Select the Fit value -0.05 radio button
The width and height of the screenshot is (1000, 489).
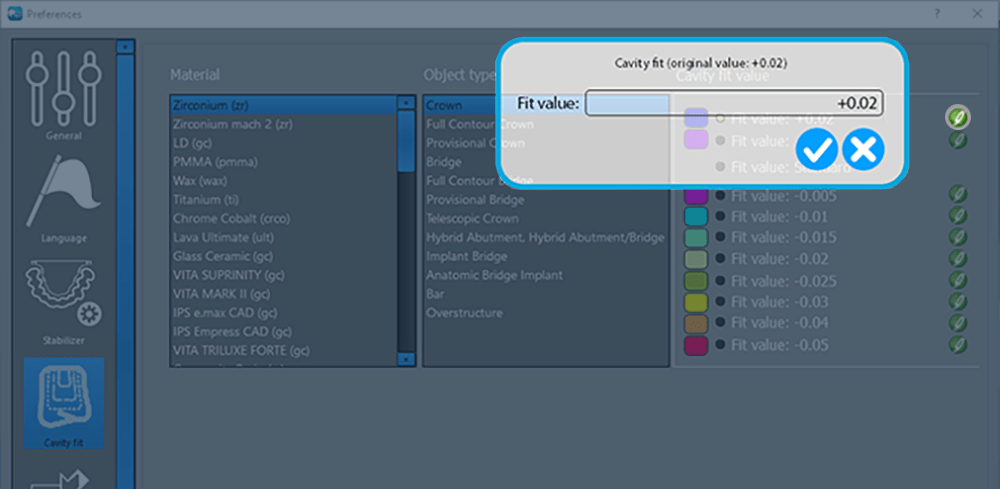pos(720,345)
